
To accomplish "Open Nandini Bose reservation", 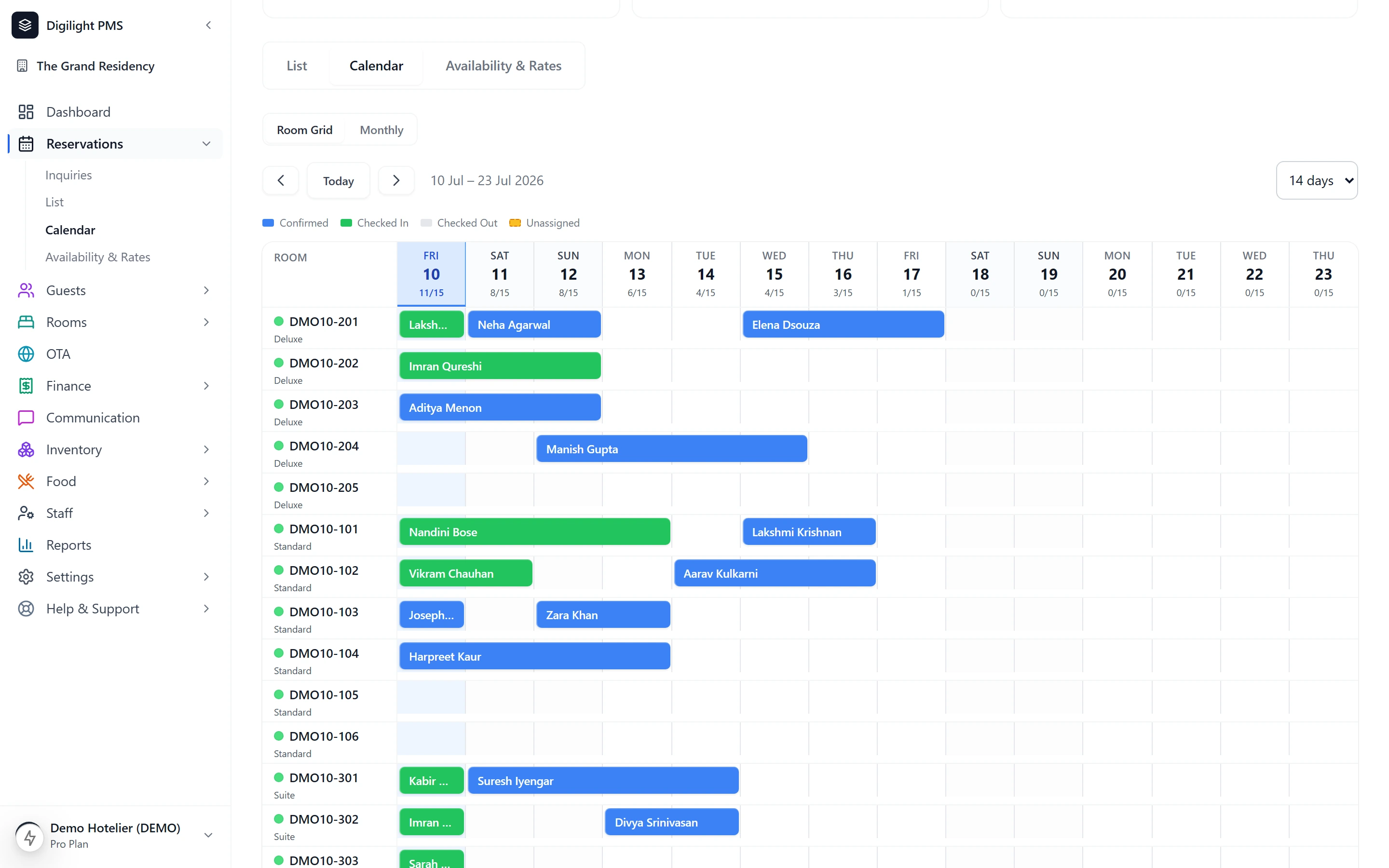I will [x=534, y=532].
